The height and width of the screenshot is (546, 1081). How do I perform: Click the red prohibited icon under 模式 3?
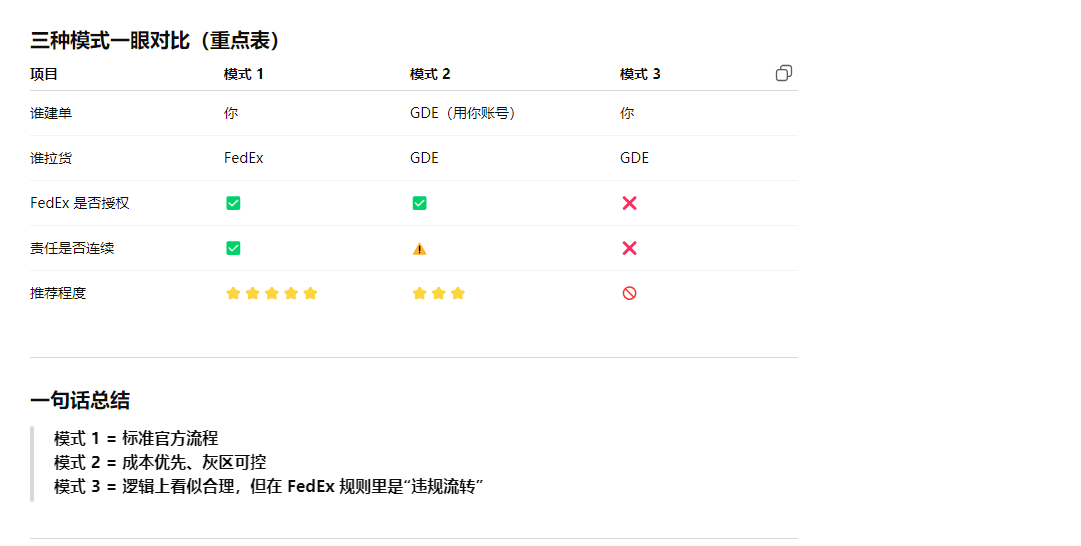point(629,293)
